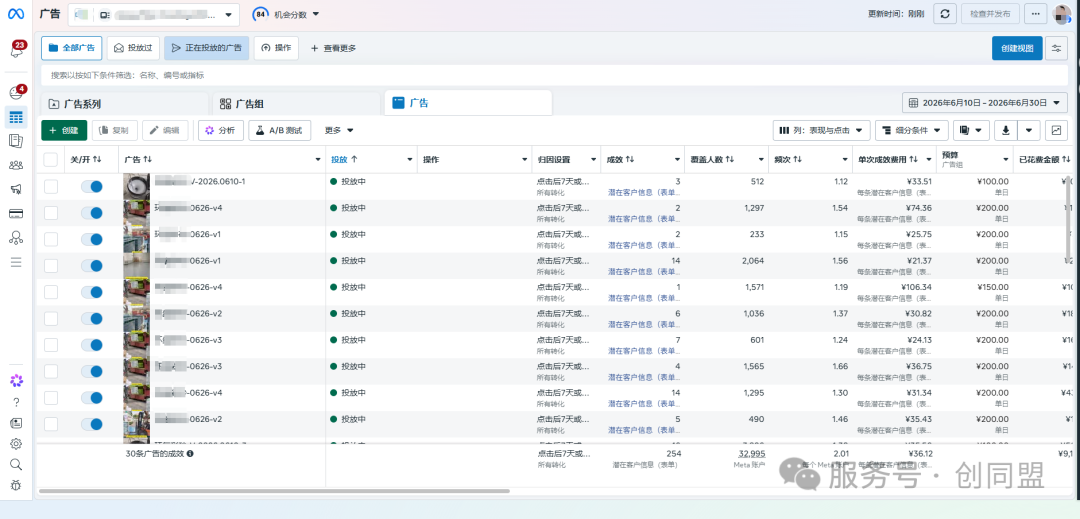Click the info icon beside 30条广告的成效
This screenshot has height=519, width=1080.
click(189, 454)
